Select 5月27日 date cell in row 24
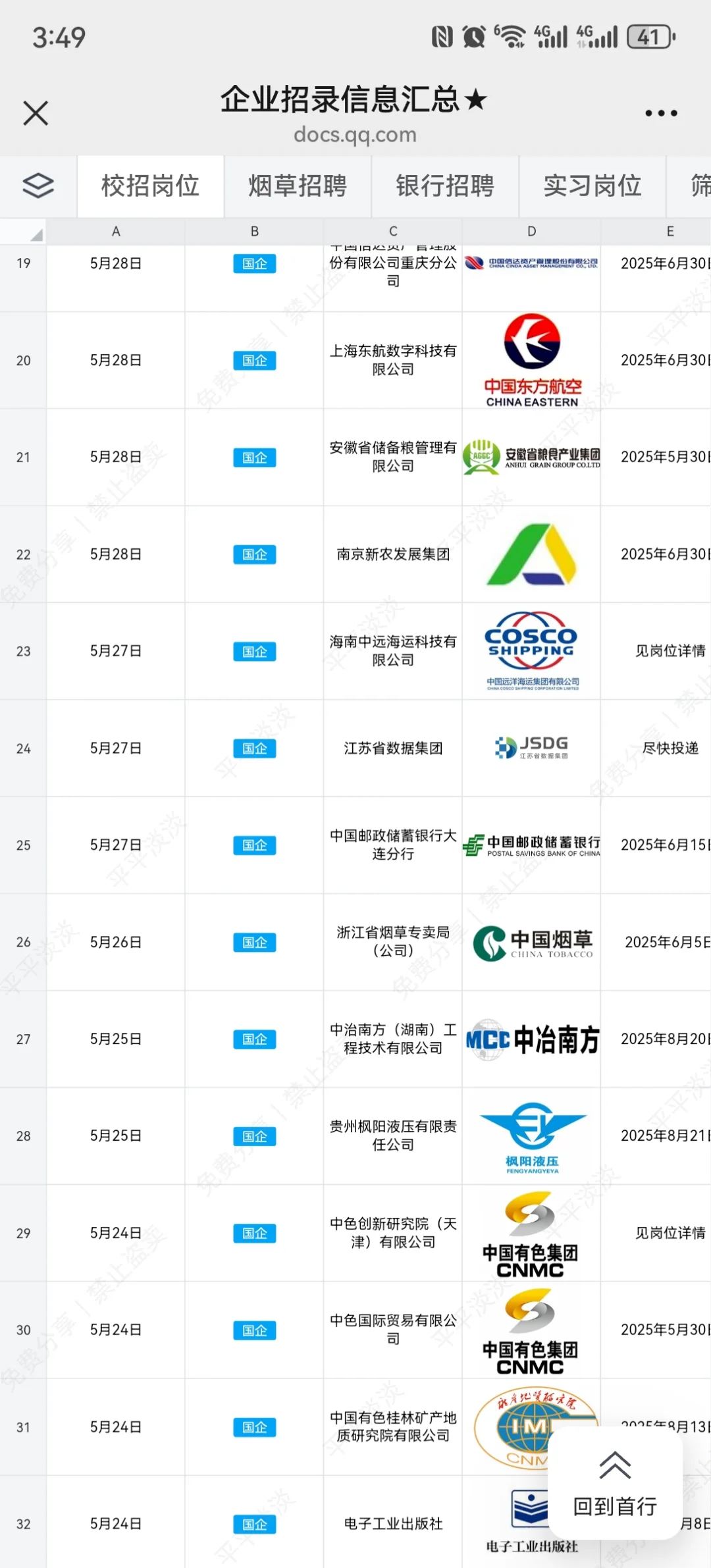This screenshot has height=1568, width=711. (116, 748)
